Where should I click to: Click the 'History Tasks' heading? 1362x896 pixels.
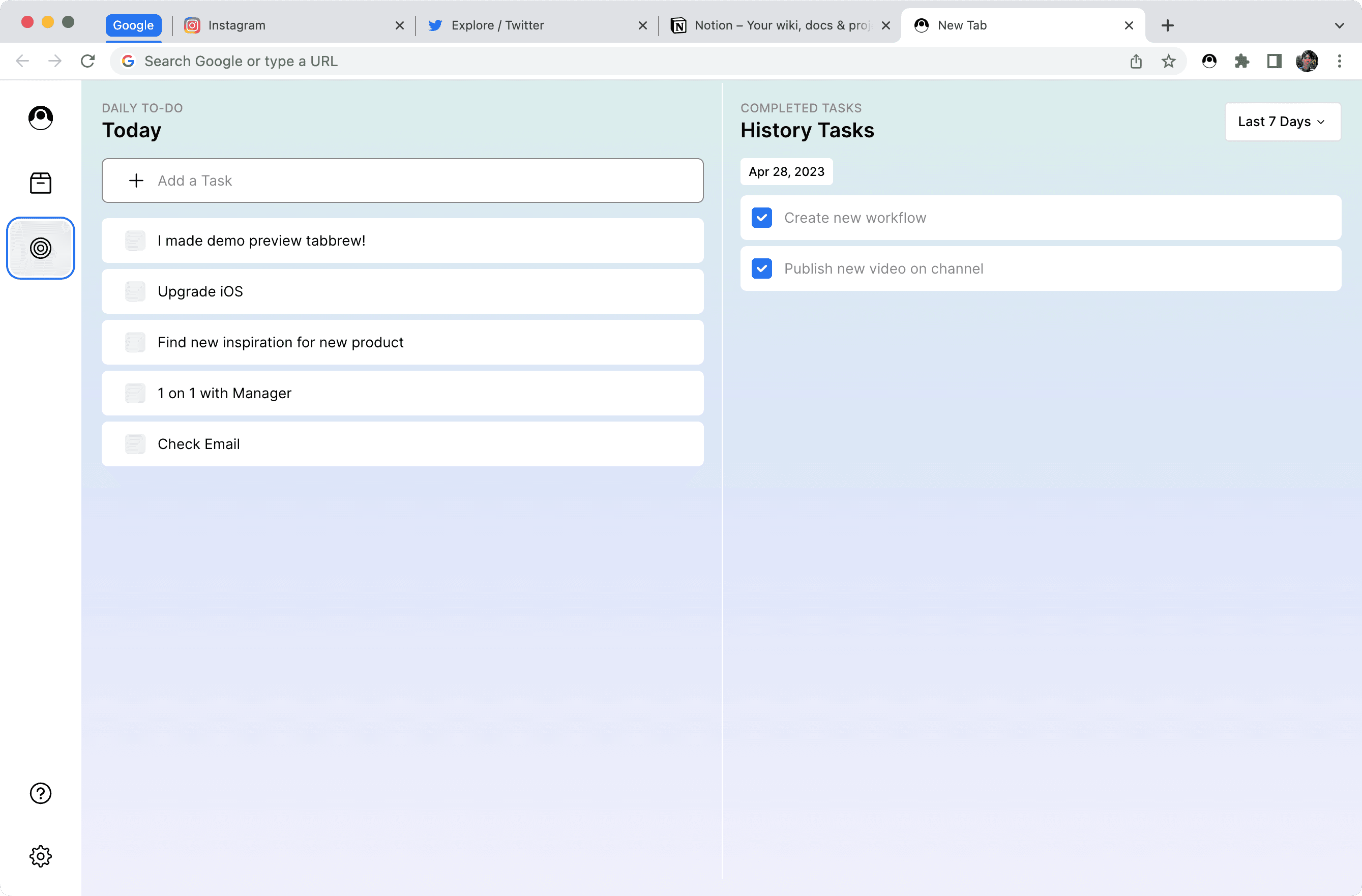[x=807, y=131]
